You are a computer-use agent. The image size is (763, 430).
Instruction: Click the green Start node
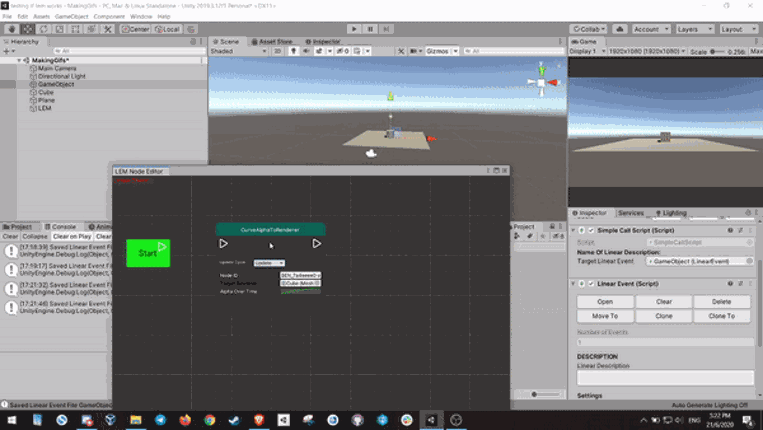point(148,253)
